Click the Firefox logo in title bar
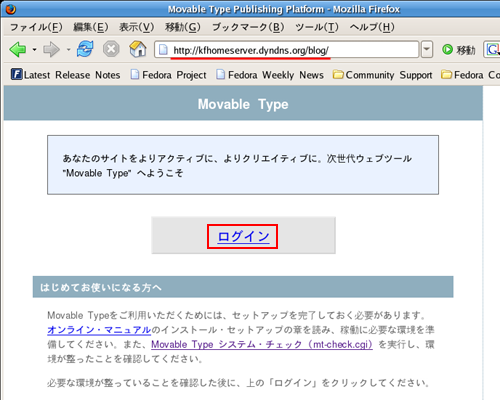Screen dimensions: 500x400 coord(10,9)
